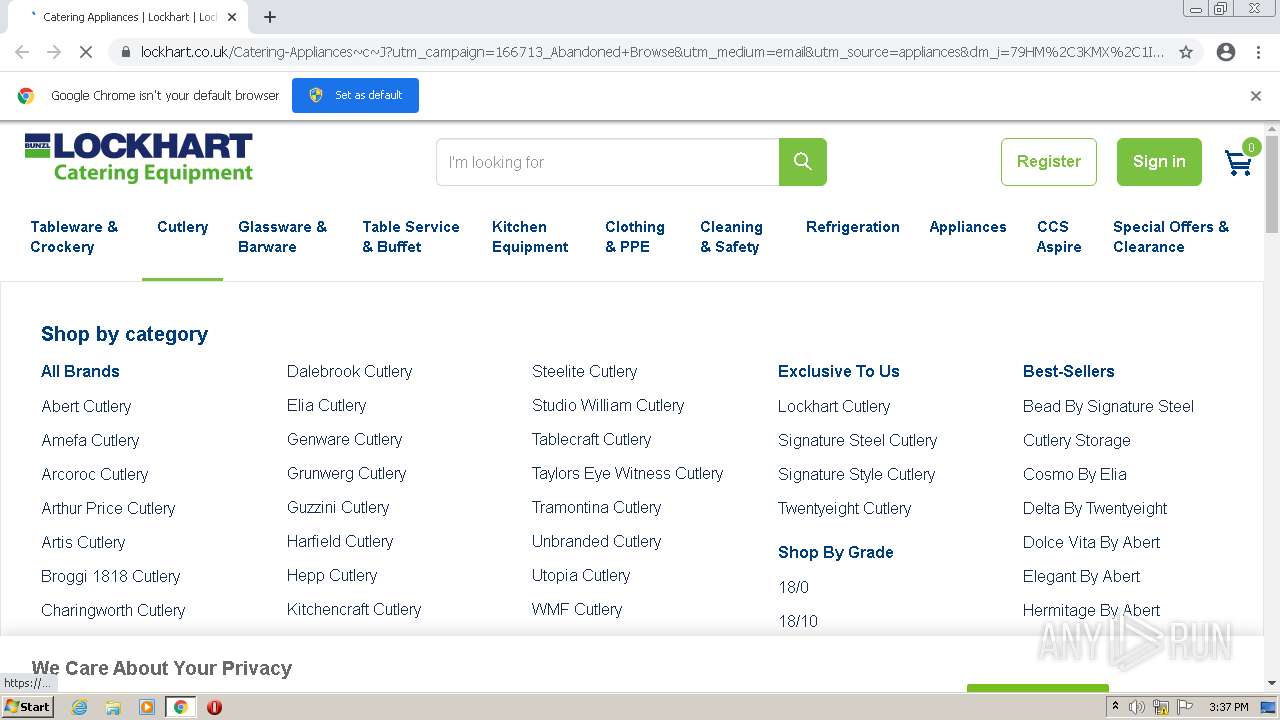The width and height of the screenshot is (1280, 720).
Task: Open the Windows Start menu
Action: pyautogui.click(x=28, y=707)
